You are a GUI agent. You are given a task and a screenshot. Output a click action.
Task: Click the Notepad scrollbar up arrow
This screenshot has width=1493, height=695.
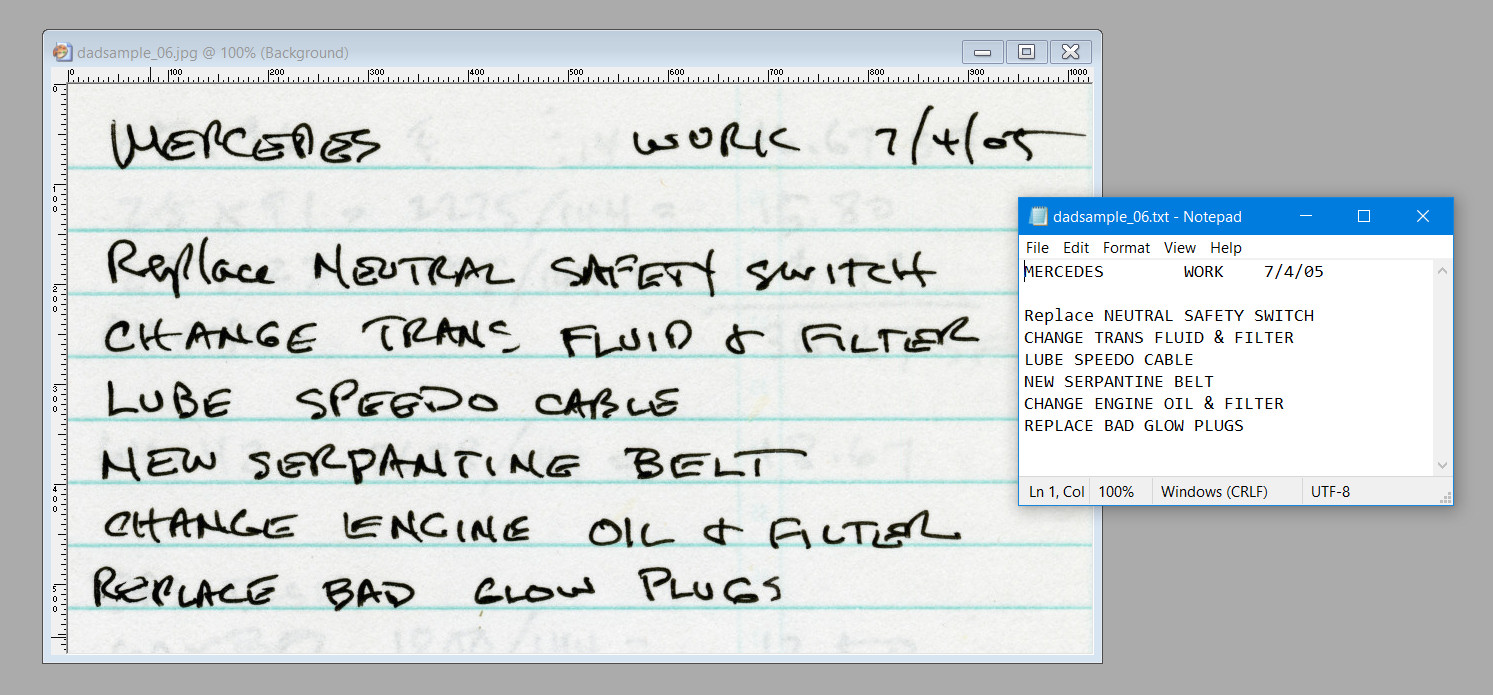coord(1442,271)
